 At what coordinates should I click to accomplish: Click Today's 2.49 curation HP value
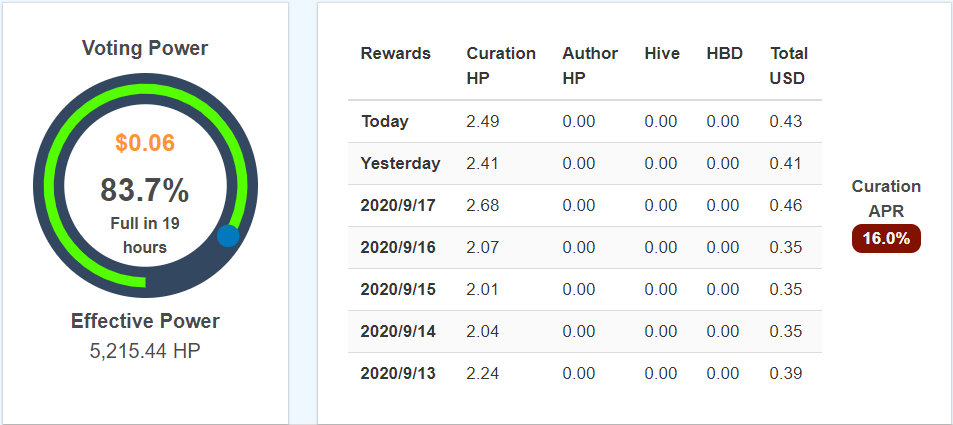(x=482, y=121)
